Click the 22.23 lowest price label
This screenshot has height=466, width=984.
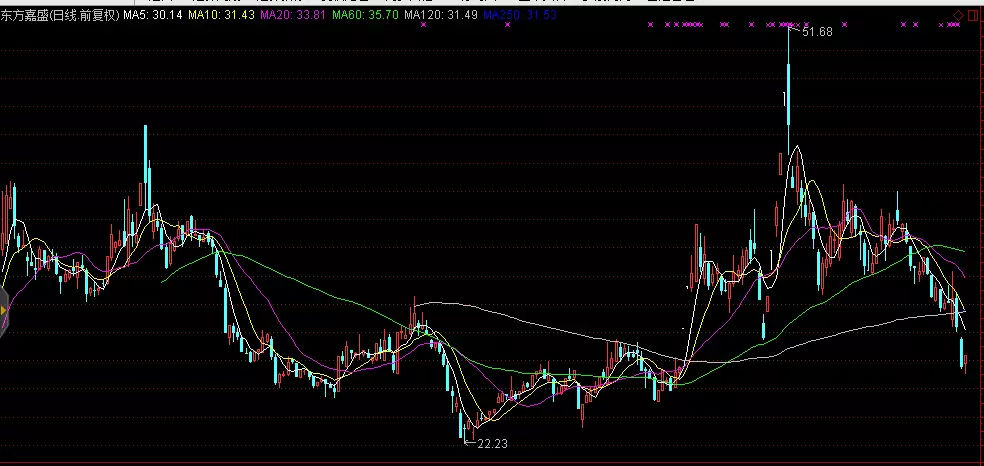coord(493,443)
